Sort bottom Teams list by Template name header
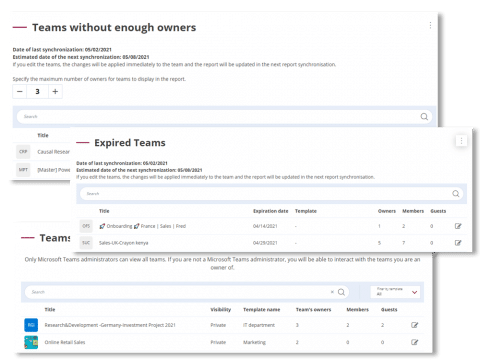Viewport: 480px width, 360px height. pos(262,310)
